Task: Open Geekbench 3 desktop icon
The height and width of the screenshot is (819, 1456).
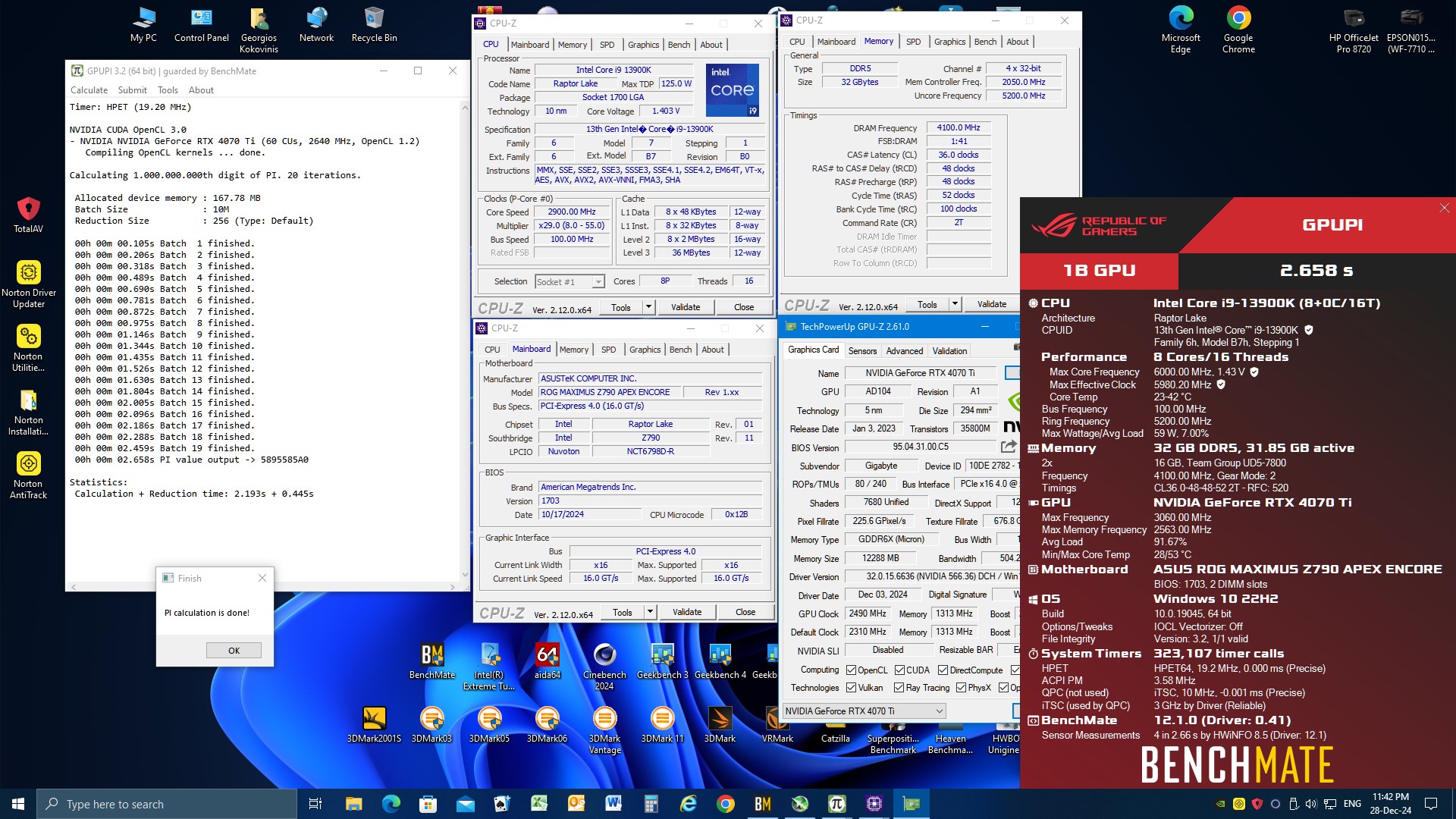Action: (662, 661)
